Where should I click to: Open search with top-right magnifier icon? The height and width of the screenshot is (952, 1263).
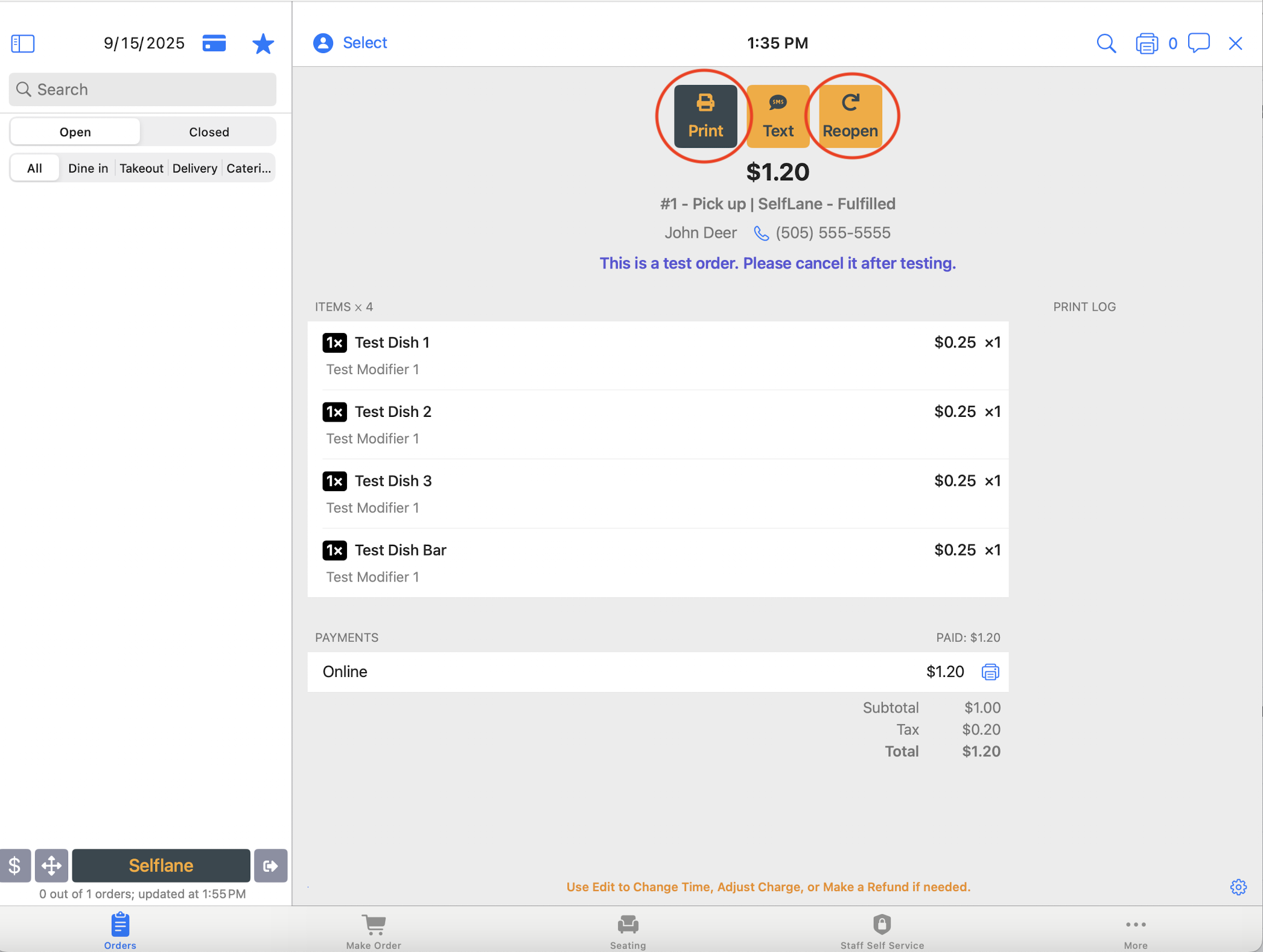point(1106,43)
